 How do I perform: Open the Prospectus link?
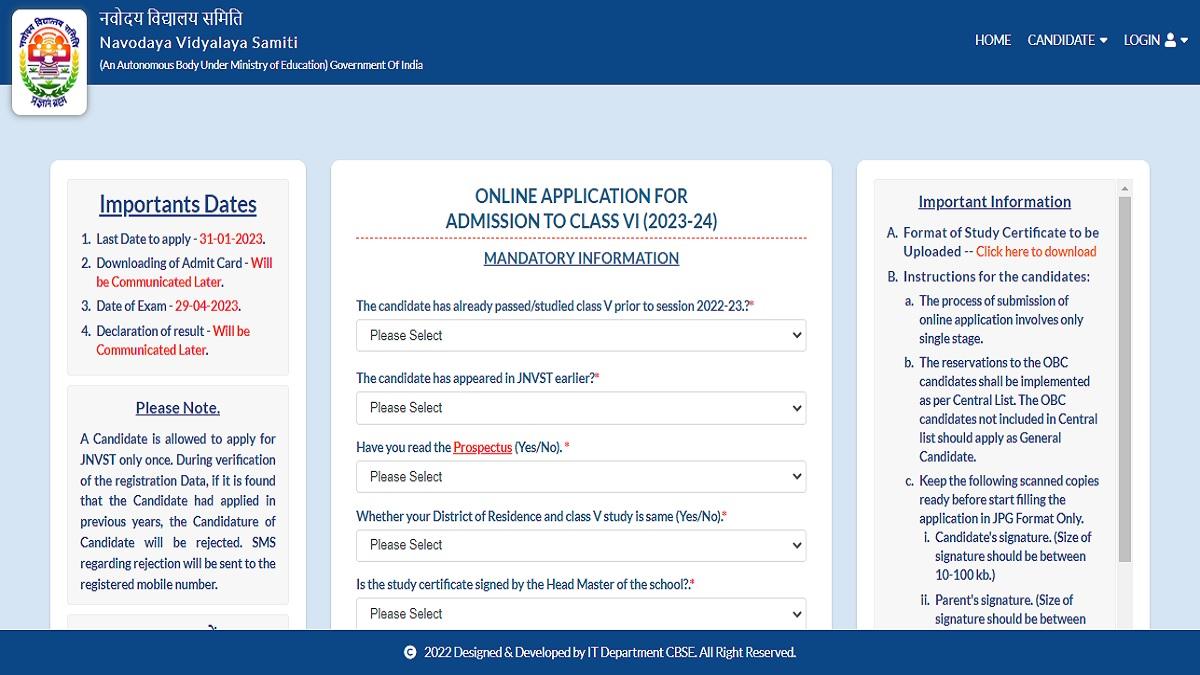pos(482,447)
